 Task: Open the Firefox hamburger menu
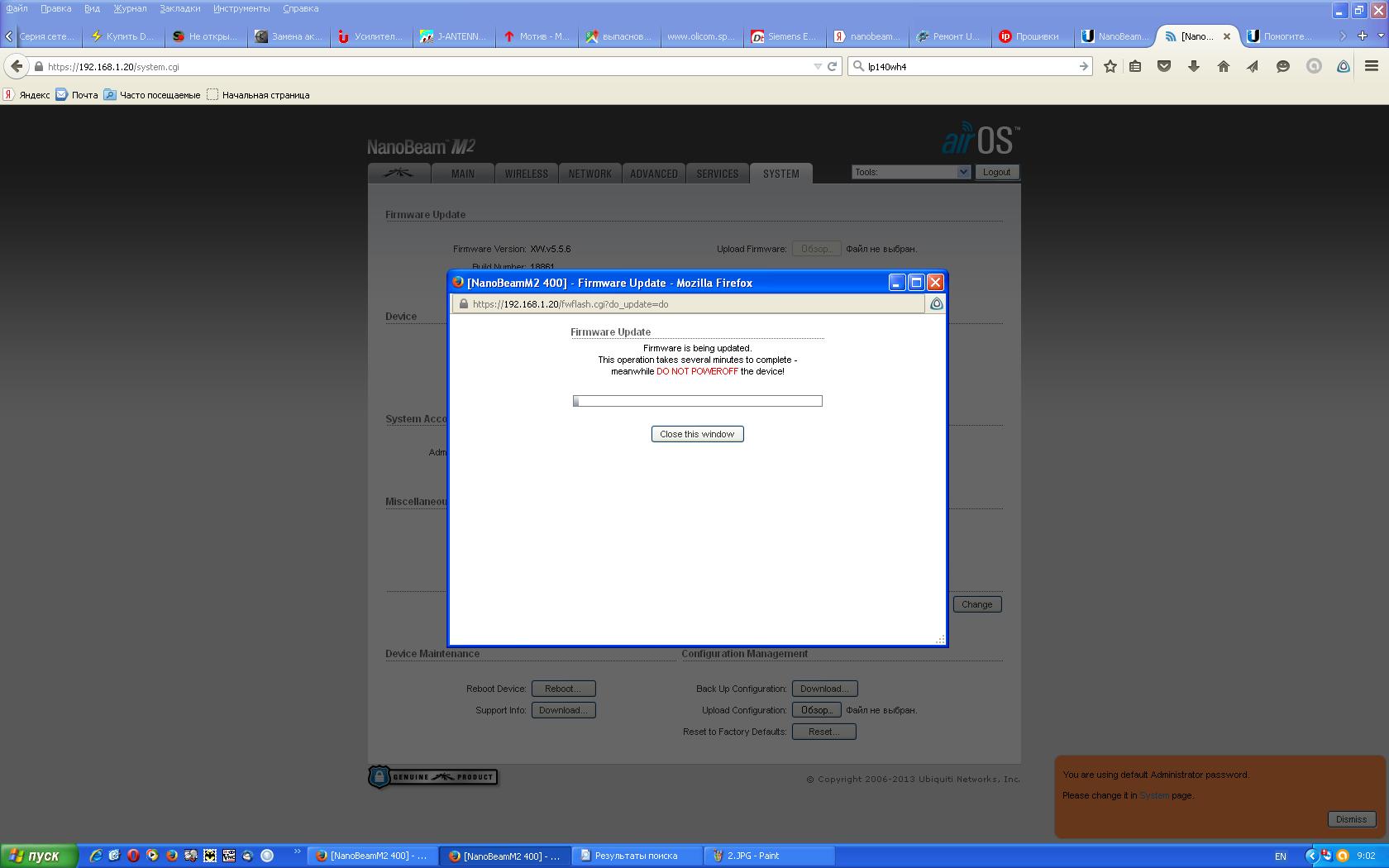click(1372, 66)
